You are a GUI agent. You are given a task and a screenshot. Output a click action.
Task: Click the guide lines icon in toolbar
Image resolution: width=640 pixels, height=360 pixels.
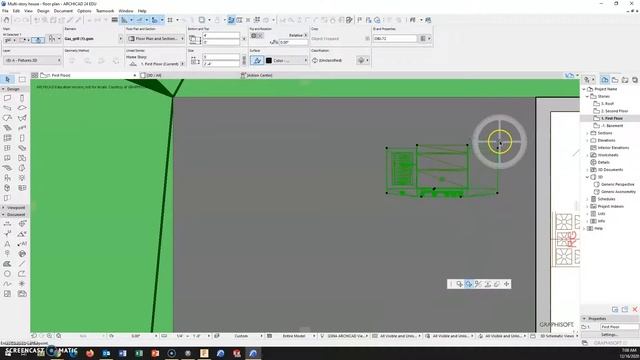click(x=124, y=20)
